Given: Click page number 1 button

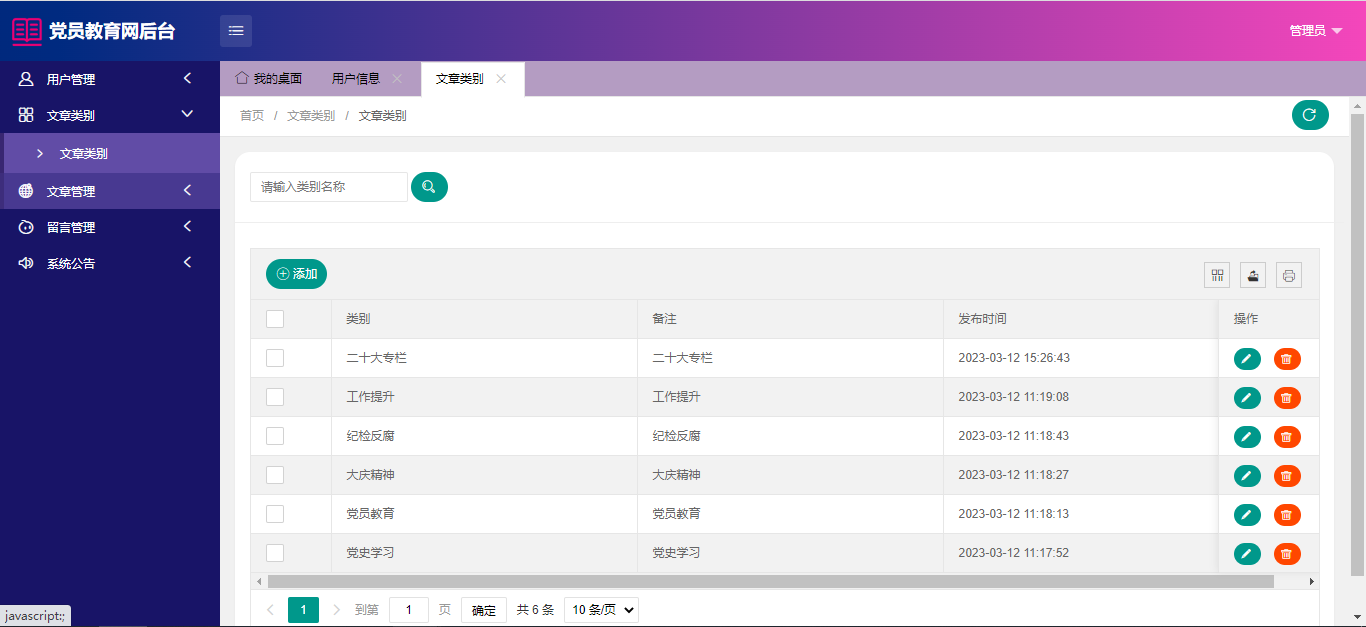Looking at the screenshot, I should click(x=303, y=609).
